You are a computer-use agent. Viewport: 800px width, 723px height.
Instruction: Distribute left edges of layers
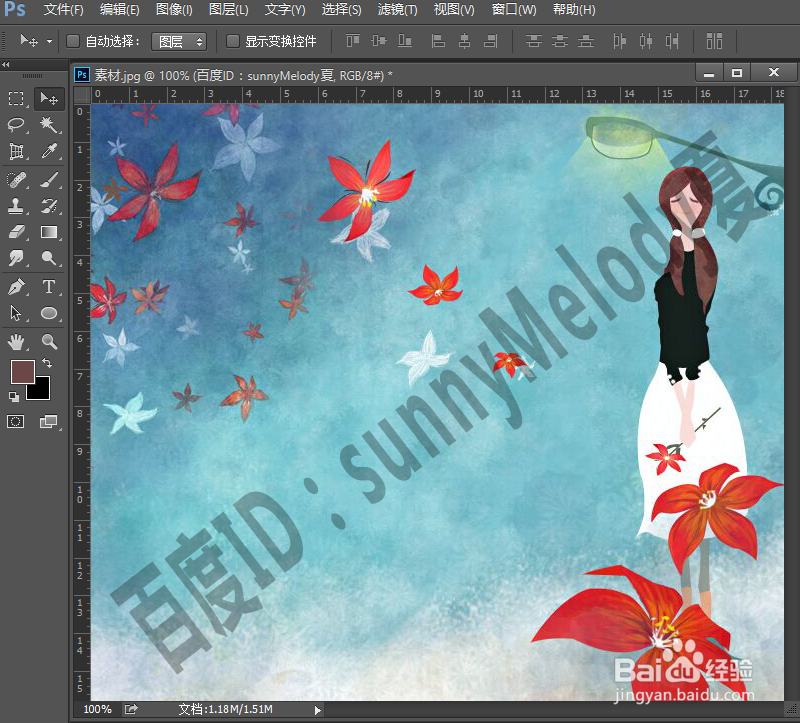click(x=619, y=41)
